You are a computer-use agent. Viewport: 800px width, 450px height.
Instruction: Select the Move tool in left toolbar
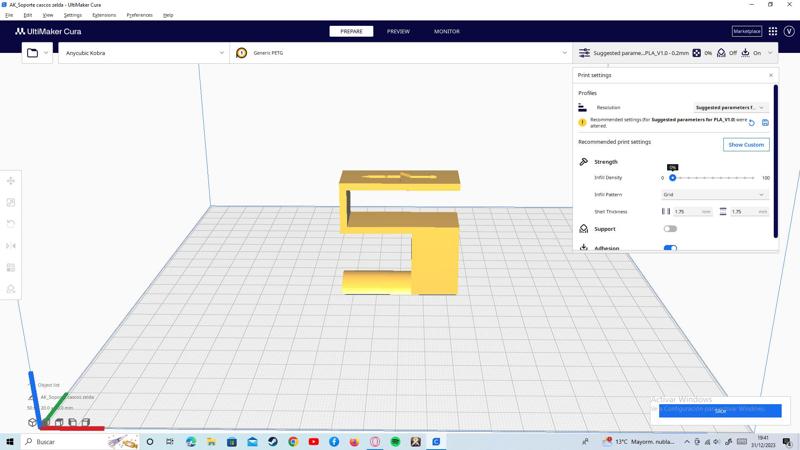click(x=10, y=181)
